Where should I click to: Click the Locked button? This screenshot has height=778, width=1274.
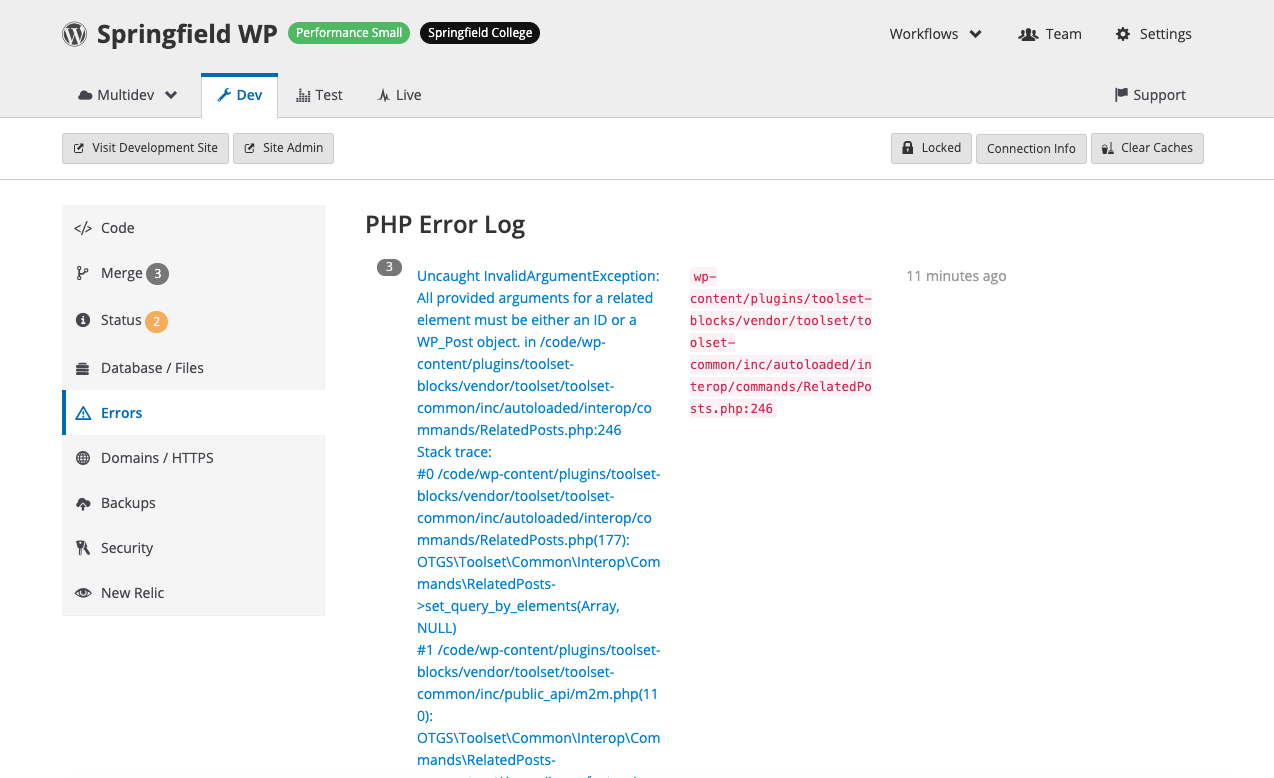[931, 148]
